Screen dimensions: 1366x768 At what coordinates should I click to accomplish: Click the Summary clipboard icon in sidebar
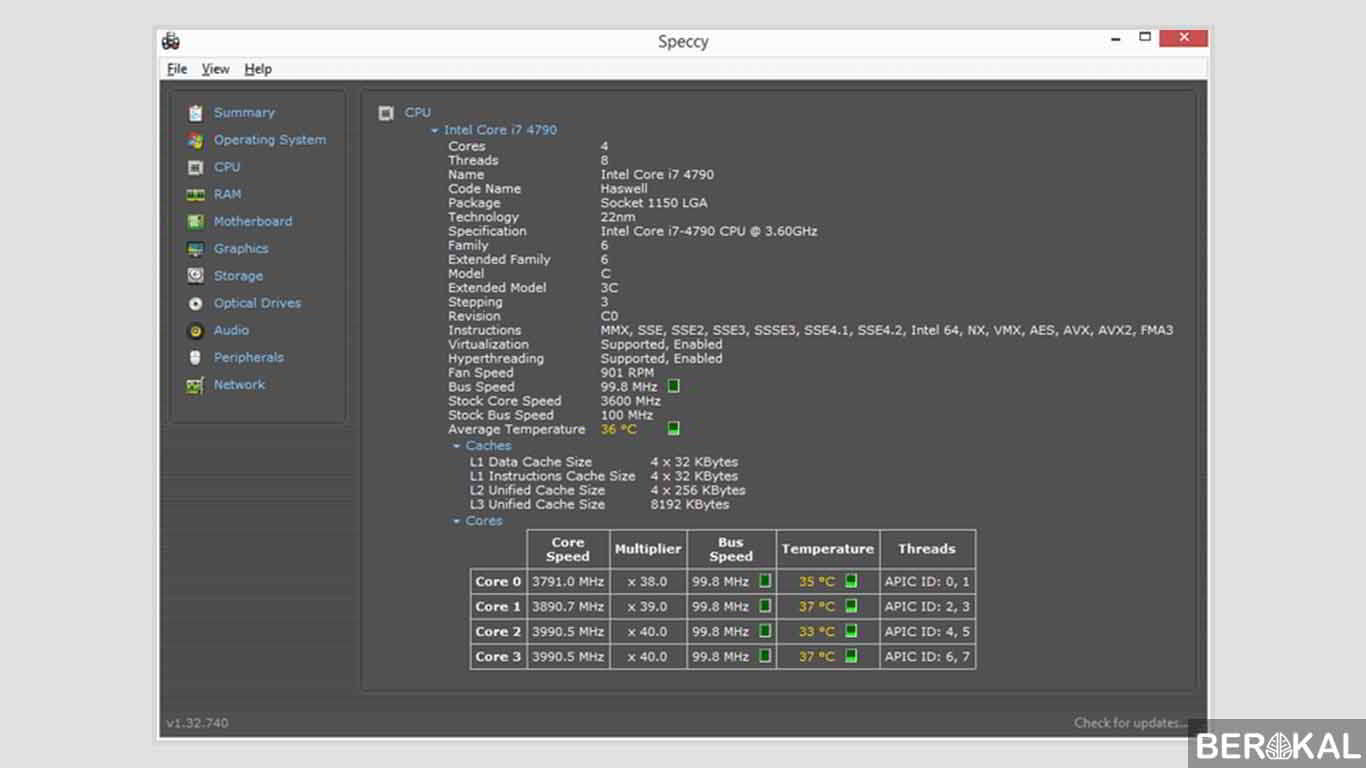coord(195,113)
